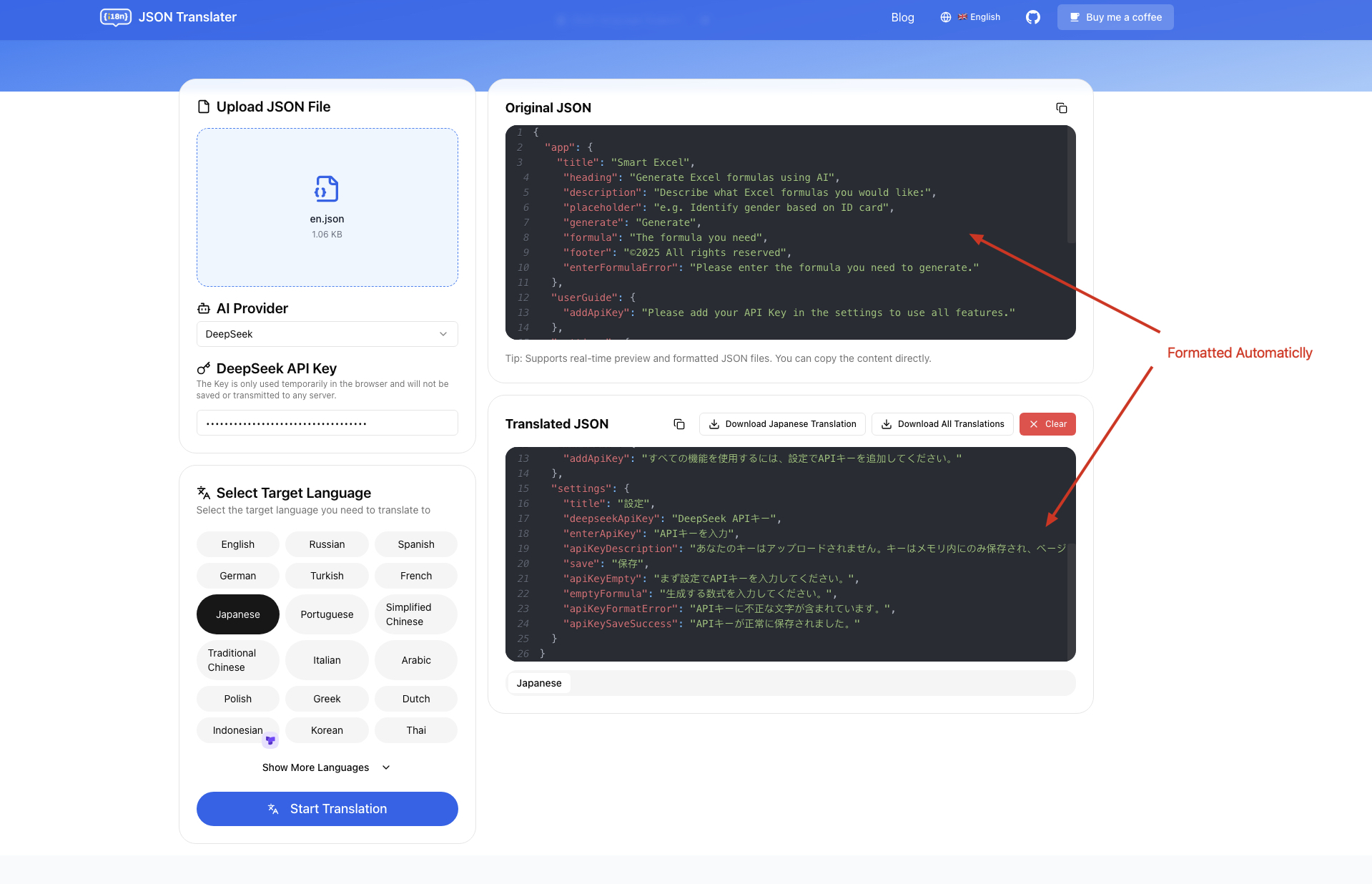Click the Japanese tag below translated output
The image size is (1372, 884).
(x=538, y=683)
